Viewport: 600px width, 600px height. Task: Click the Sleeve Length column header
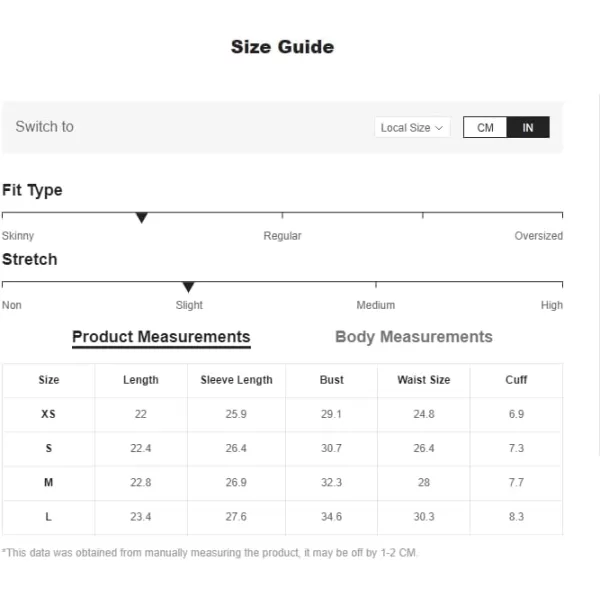(x=236, y=380)
